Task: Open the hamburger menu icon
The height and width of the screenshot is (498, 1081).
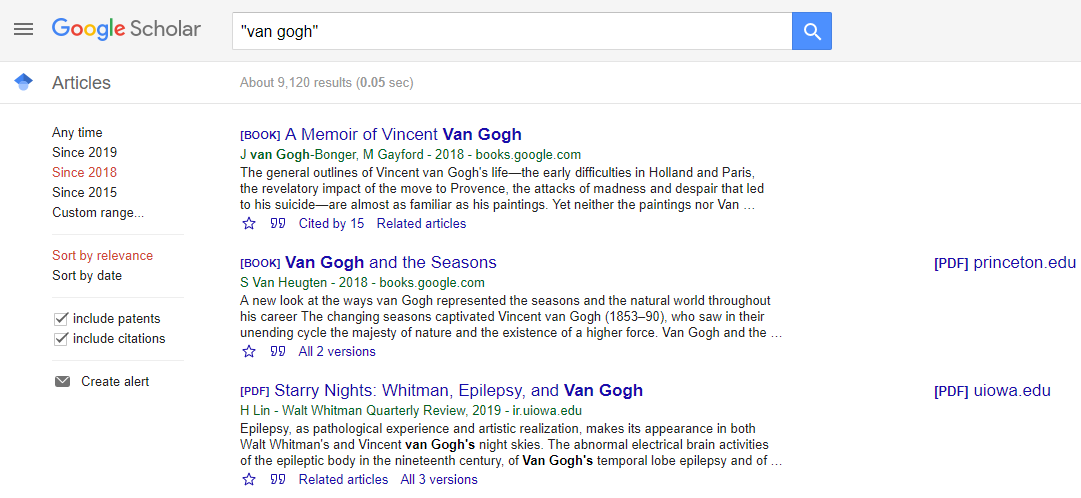Action: pos(23,29)
